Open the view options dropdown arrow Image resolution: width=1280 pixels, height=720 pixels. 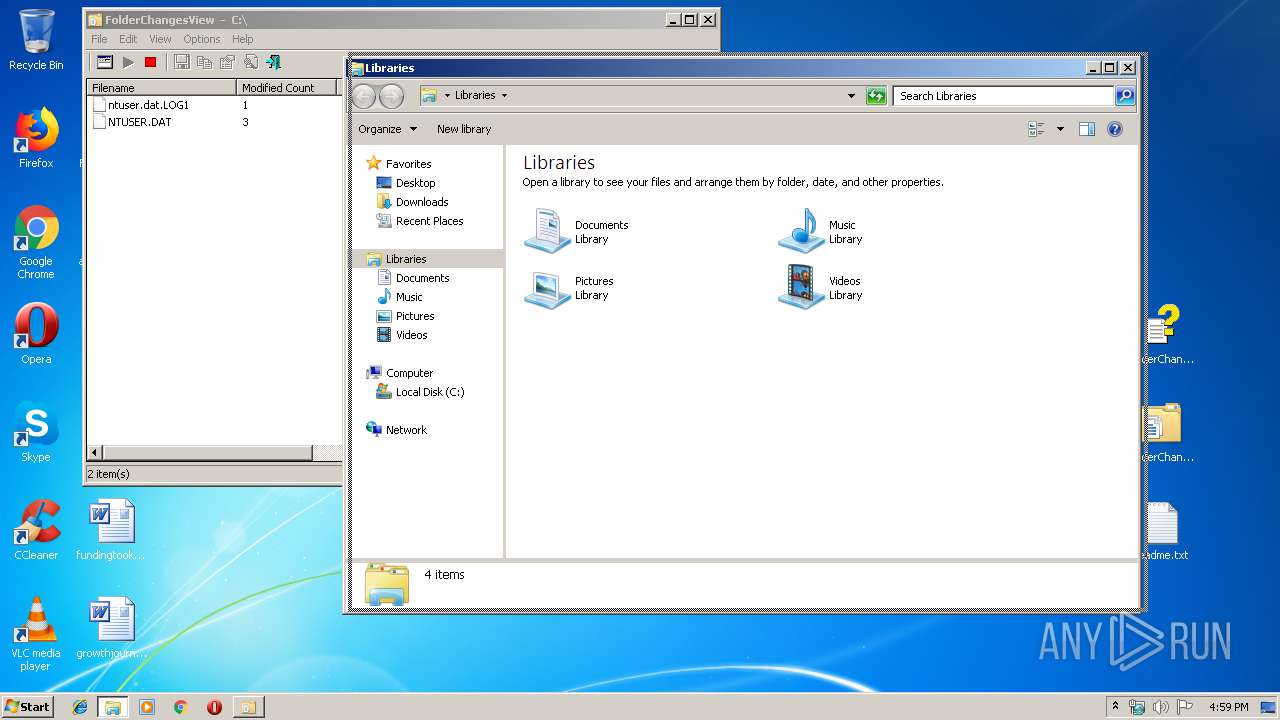pos(1060,129)
